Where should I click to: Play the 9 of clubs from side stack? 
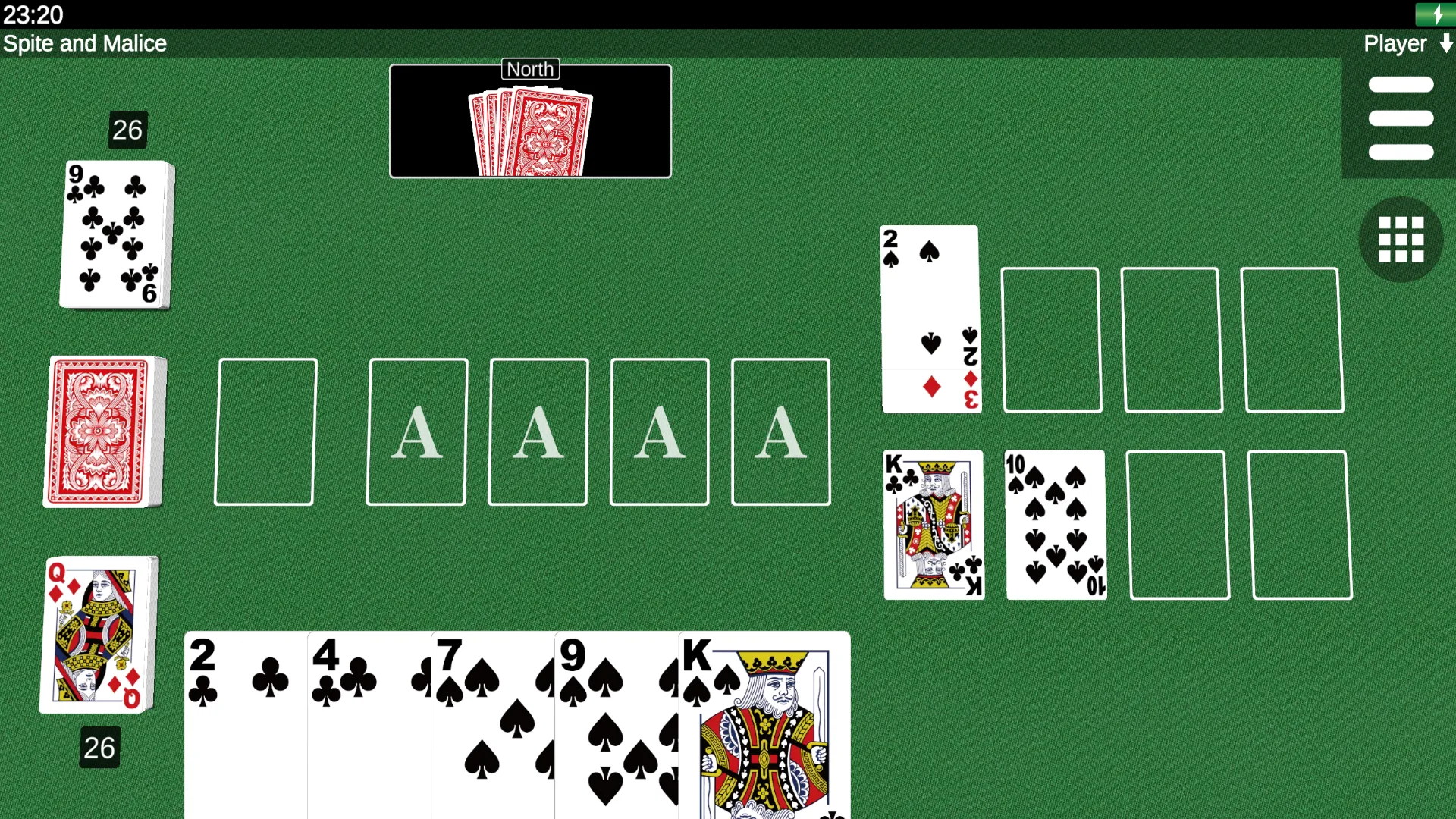click(x=114, y=232)
